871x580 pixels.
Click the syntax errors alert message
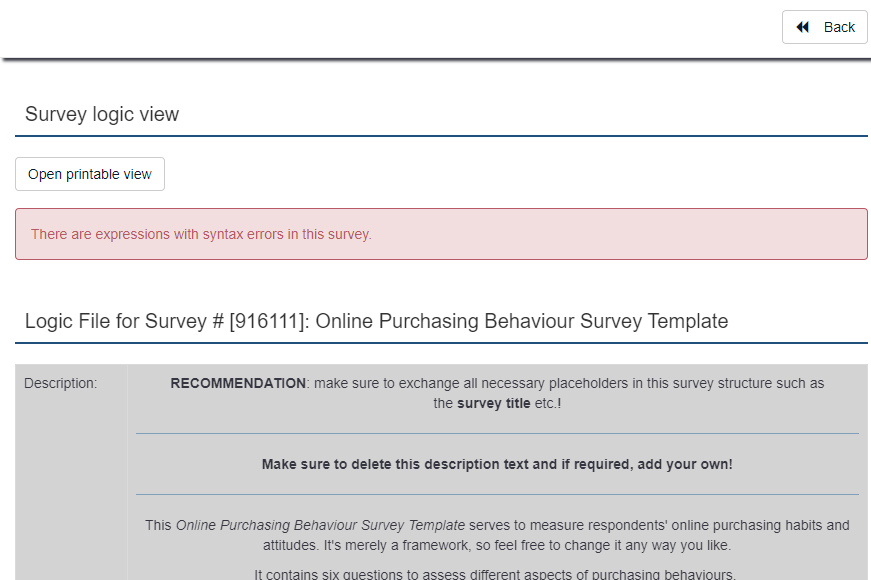(x=201, y=234)
